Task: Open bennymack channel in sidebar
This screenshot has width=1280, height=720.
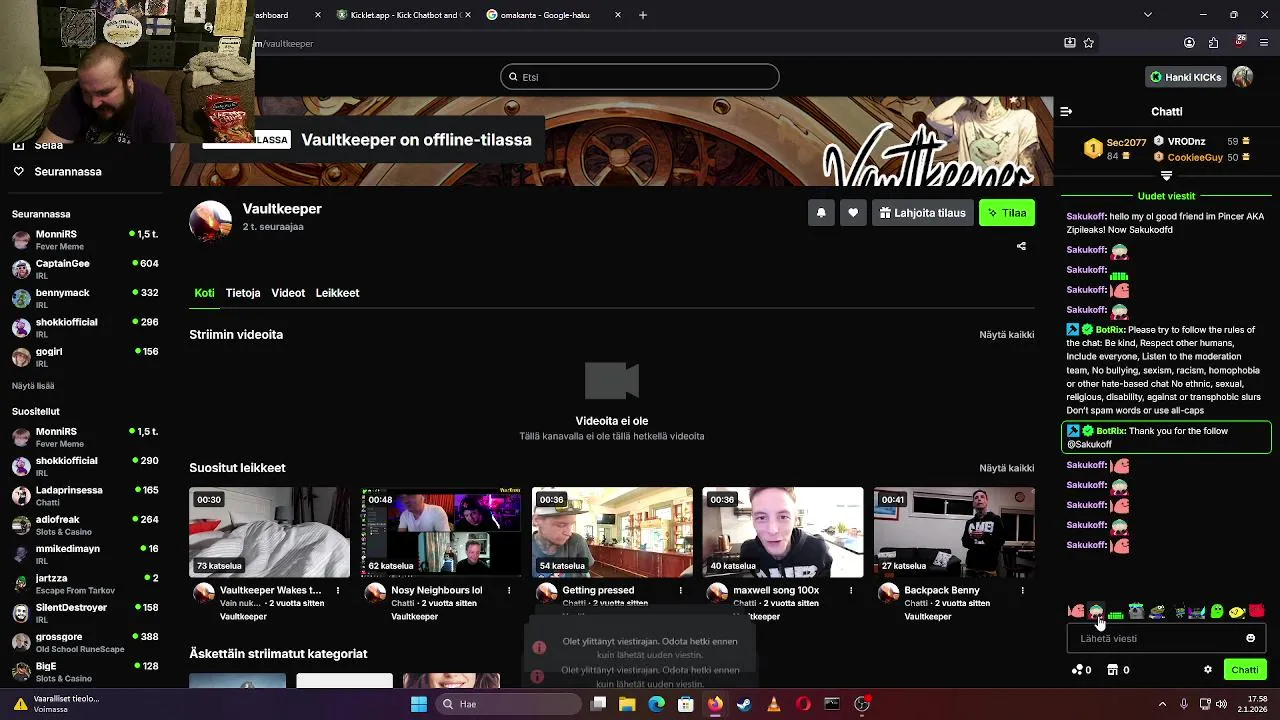Action: tap(85, 298)
